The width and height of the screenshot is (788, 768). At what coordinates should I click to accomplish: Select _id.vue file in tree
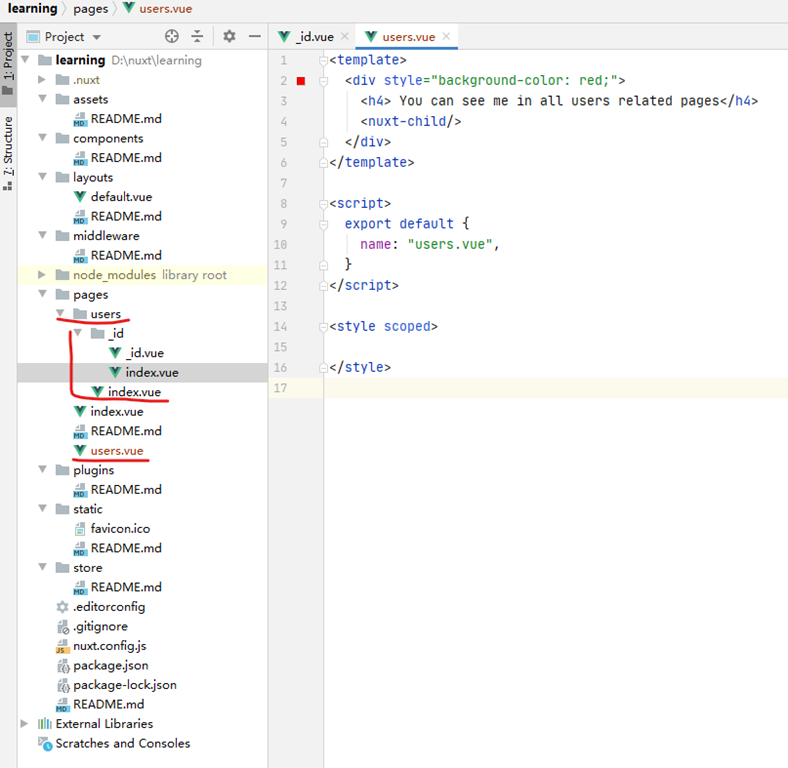coord(145,353)
